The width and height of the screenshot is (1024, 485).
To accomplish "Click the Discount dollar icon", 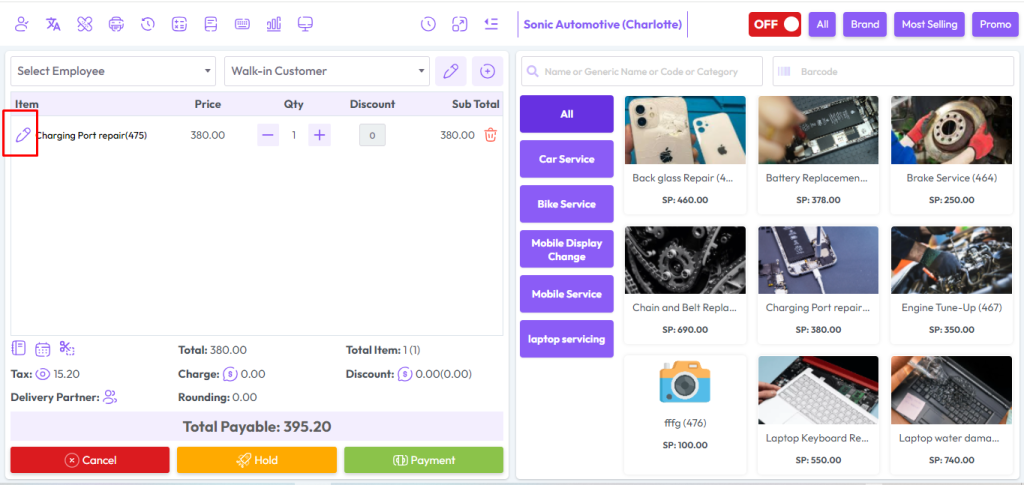I will click(x=405, y=375).
